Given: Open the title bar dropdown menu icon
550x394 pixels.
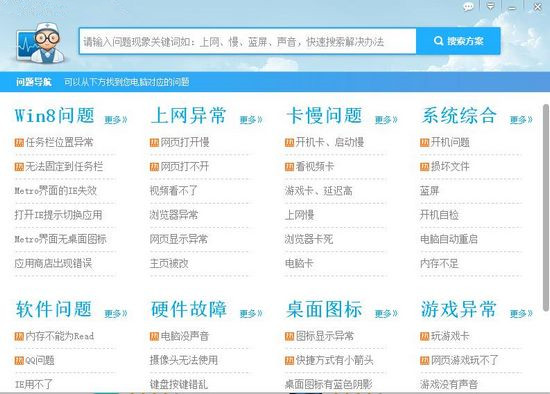Looking at the screenshot, I should coord(490,6).
